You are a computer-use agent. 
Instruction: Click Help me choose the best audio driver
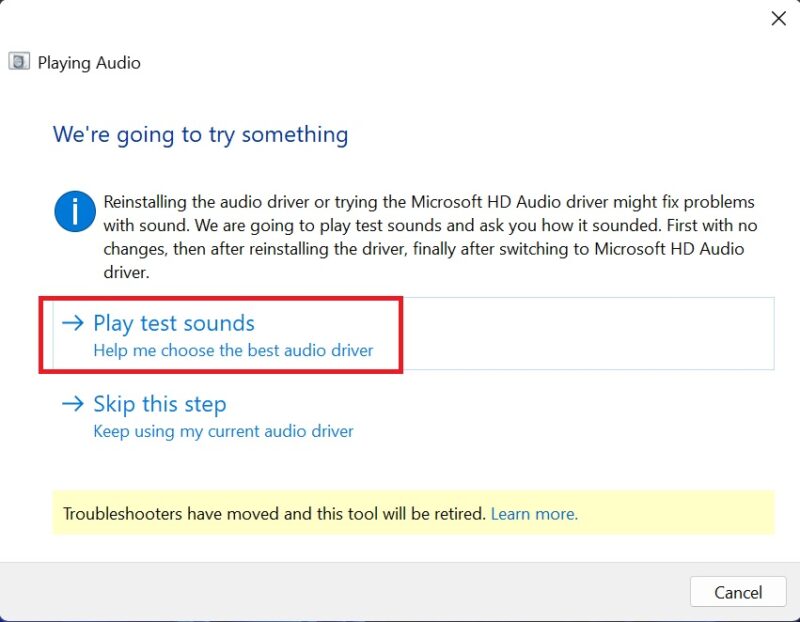coord(232,350)
